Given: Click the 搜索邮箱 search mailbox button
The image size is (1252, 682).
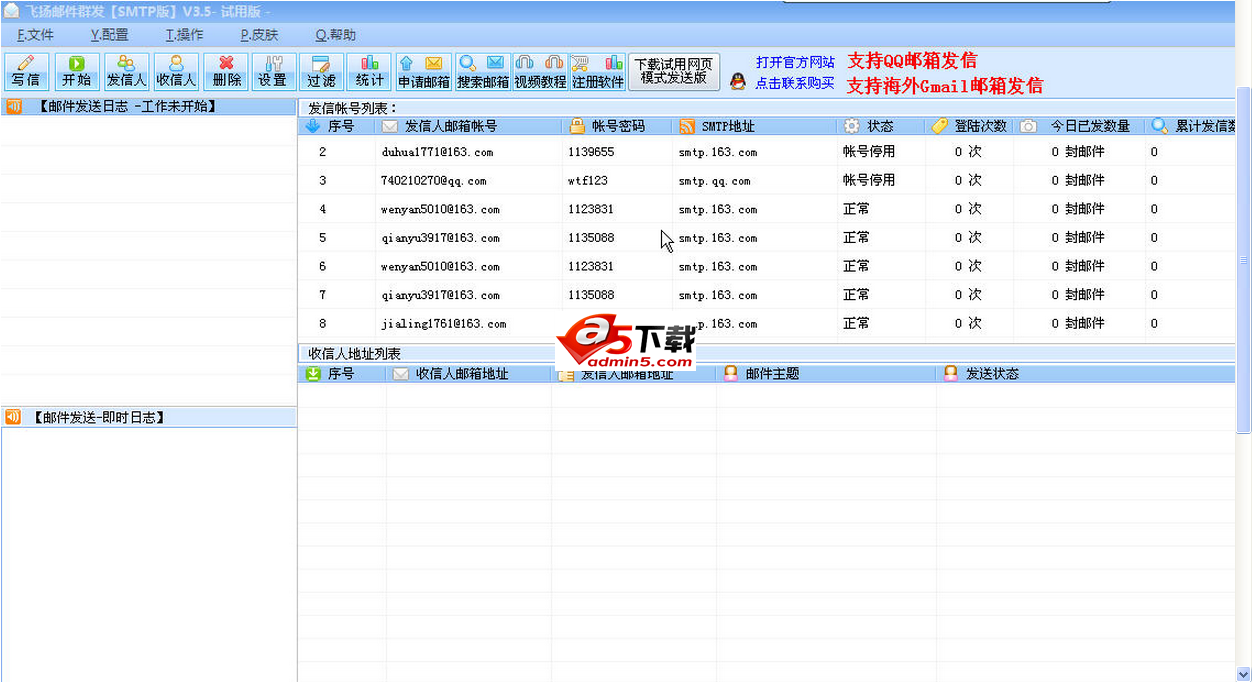Looking at the screenshot, I should [483, 72].
